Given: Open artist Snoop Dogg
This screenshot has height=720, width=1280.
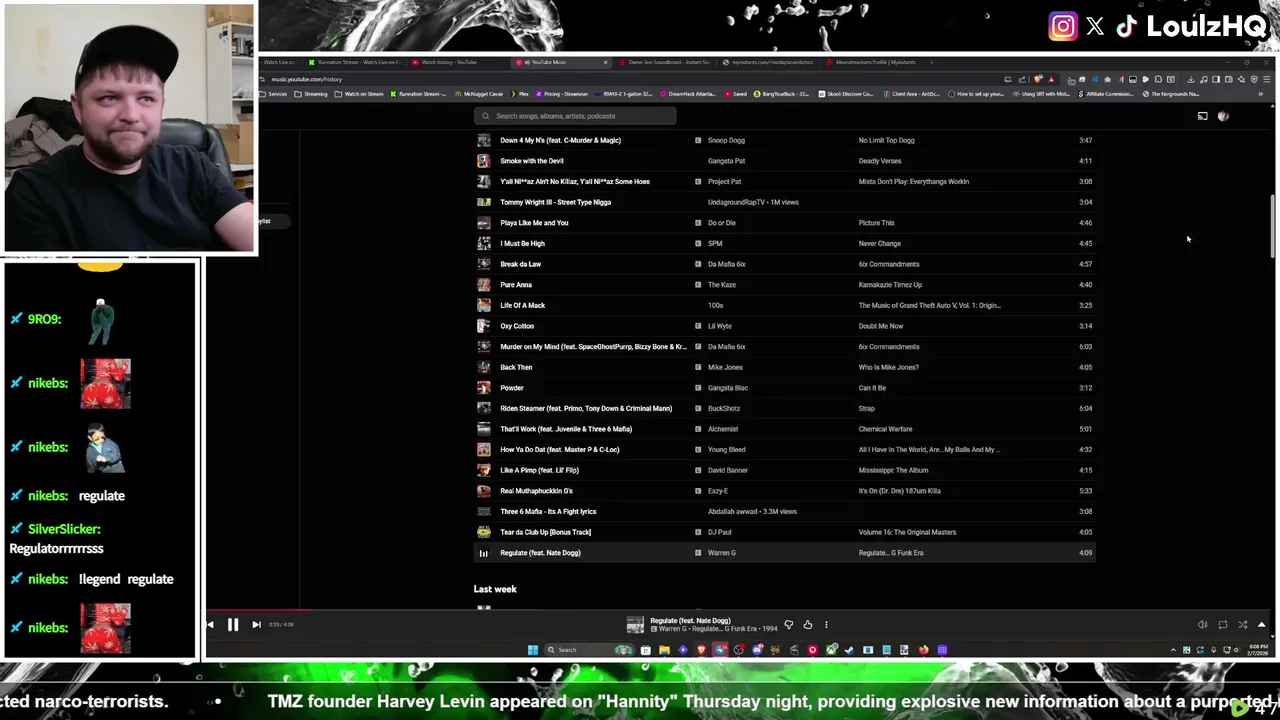Looking at the screenshot, I should click(x=726, y=140).
